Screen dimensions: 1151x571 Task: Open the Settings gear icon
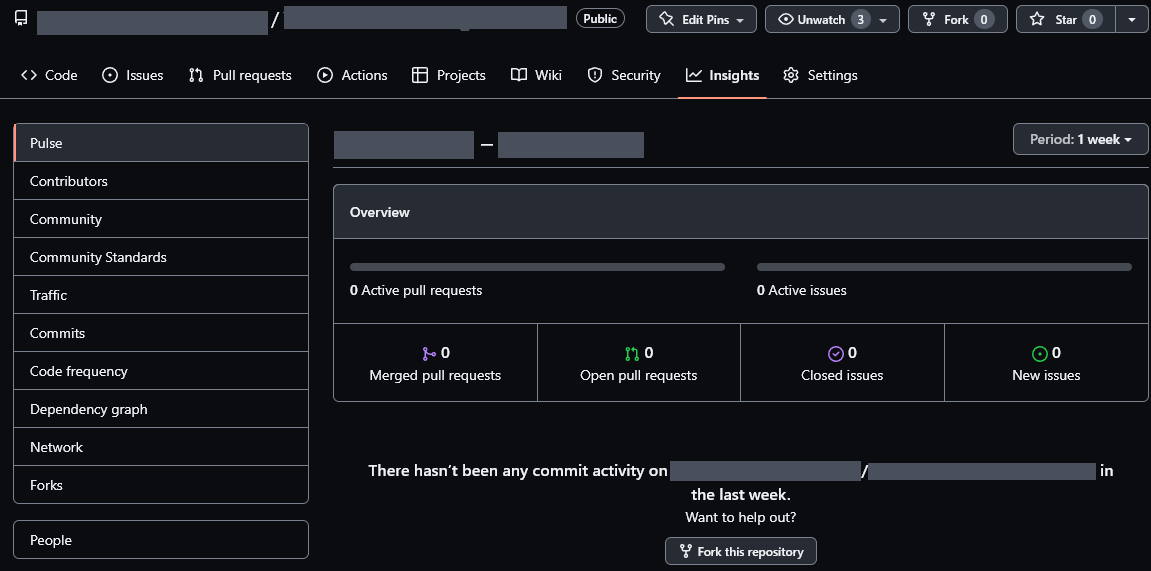pos(791,75)
